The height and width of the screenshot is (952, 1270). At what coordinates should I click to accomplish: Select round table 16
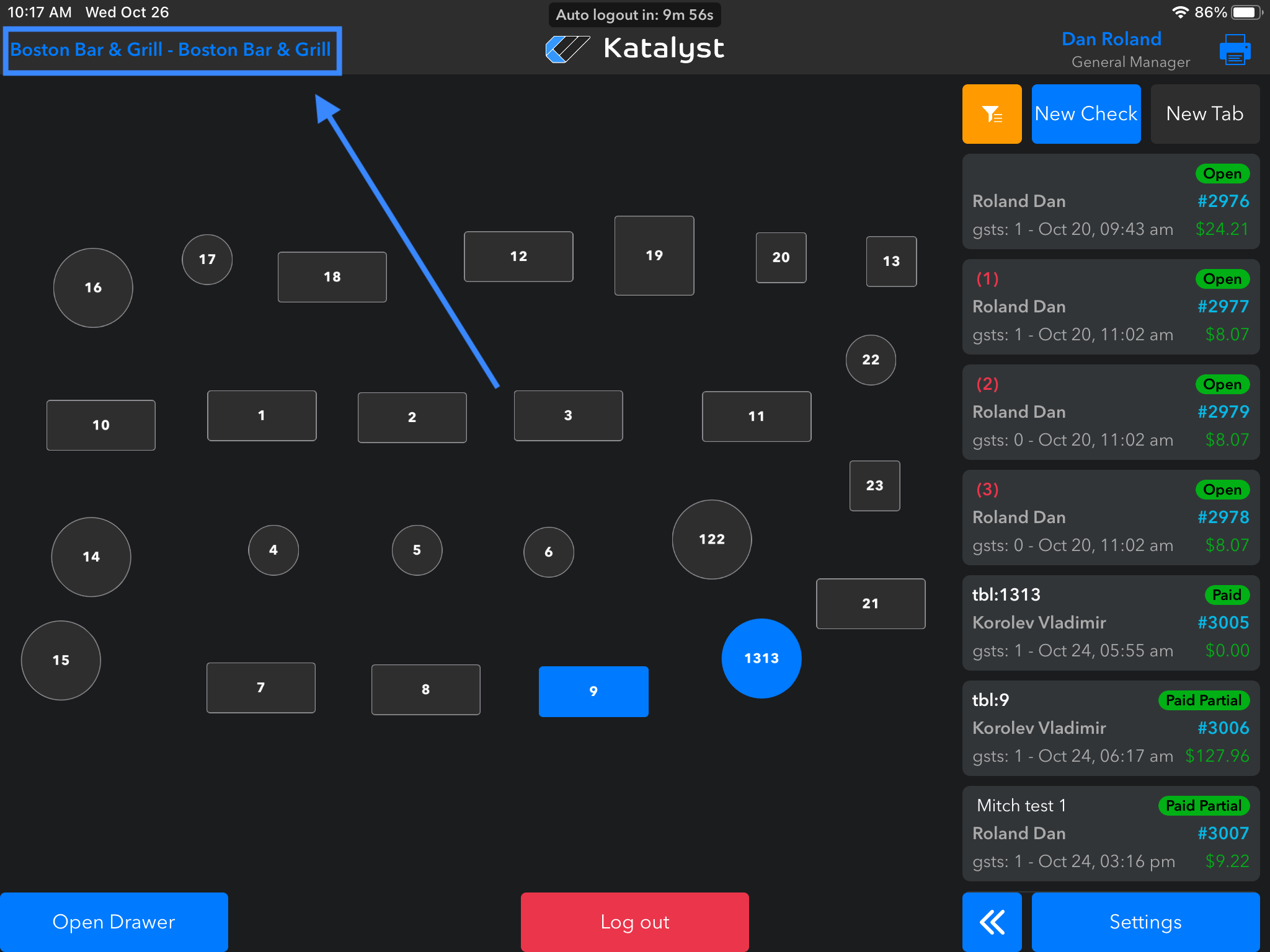93,288
